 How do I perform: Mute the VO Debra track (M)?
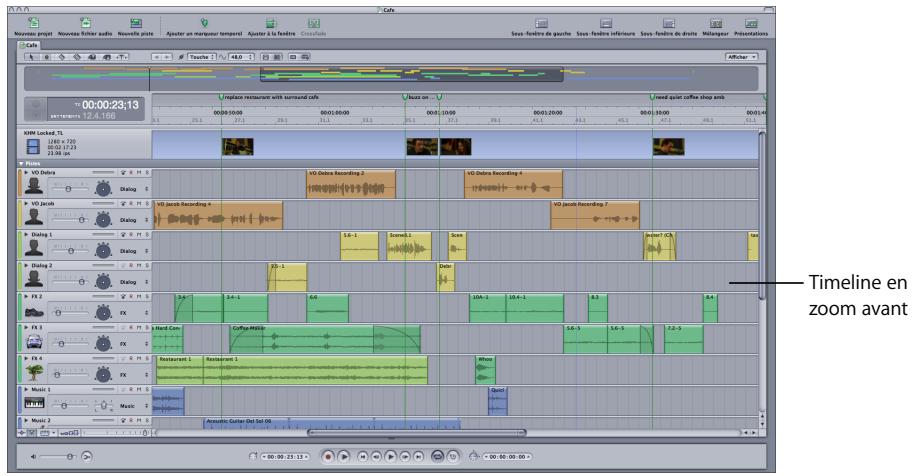pyautogui.click(x=139, y=173)
